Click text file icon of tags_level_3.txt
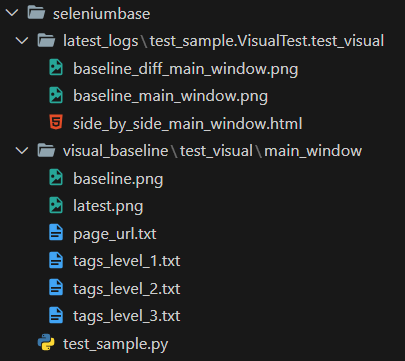 click(x=56, y=315)
